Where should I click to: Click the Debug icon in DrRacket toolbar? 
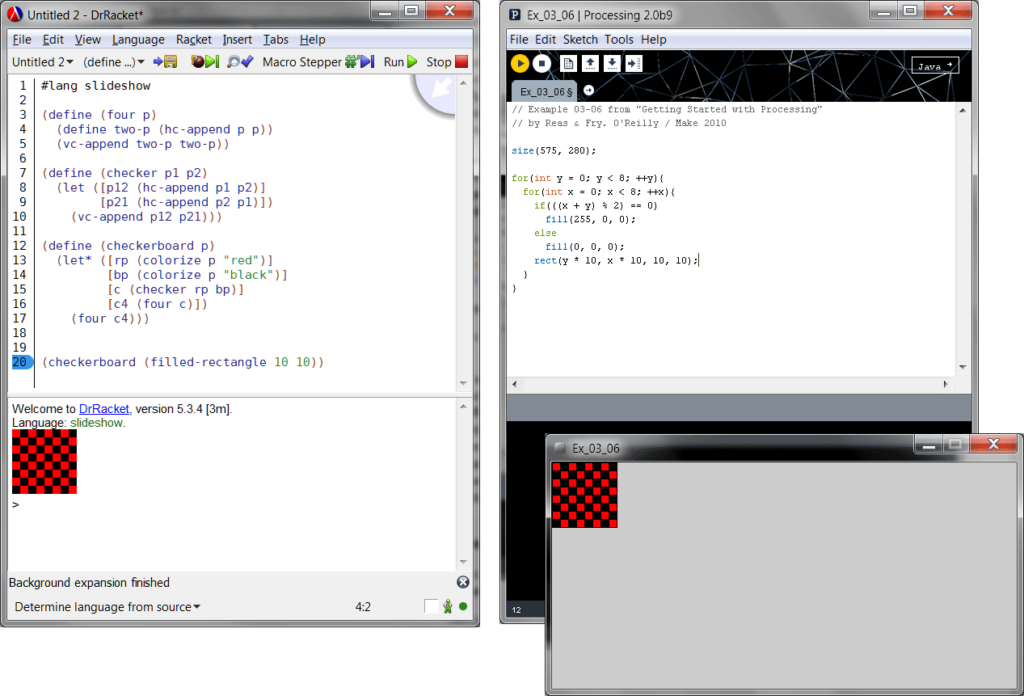[204, 62]
